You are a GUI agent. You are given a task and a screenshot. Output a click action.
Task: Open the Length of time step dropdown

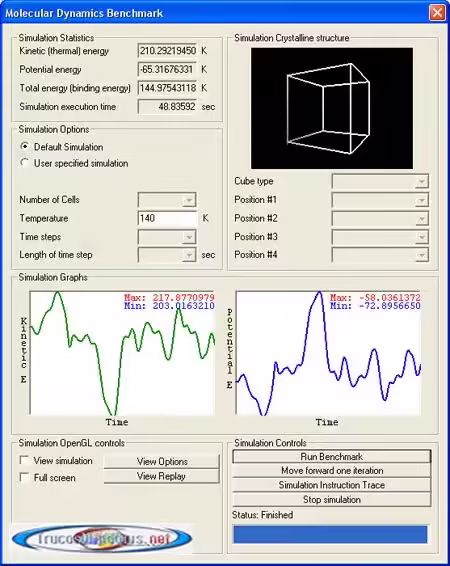[x=167, y=255]
